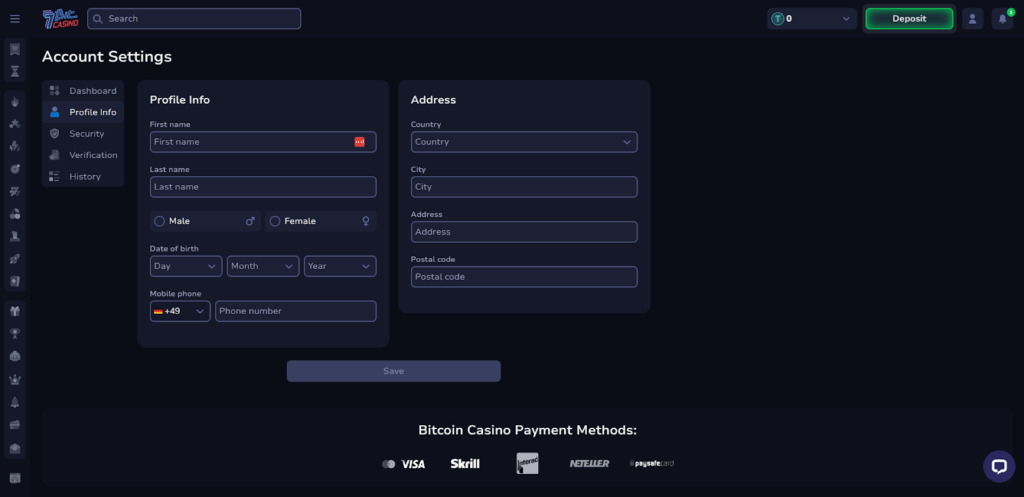Open the hamburger menu icon

tap(14, 18)
